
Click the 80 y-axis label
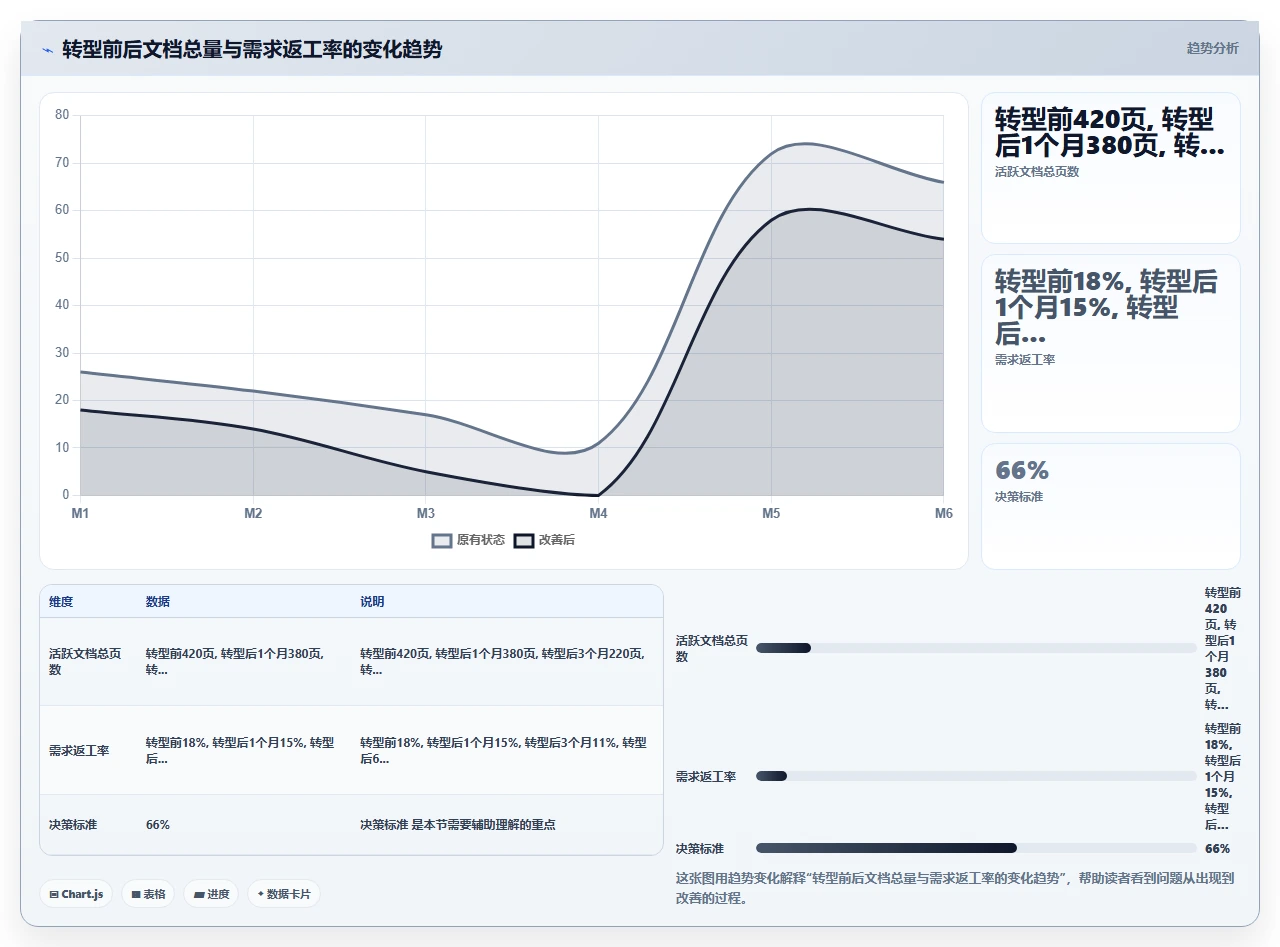[x=62, y=115]
